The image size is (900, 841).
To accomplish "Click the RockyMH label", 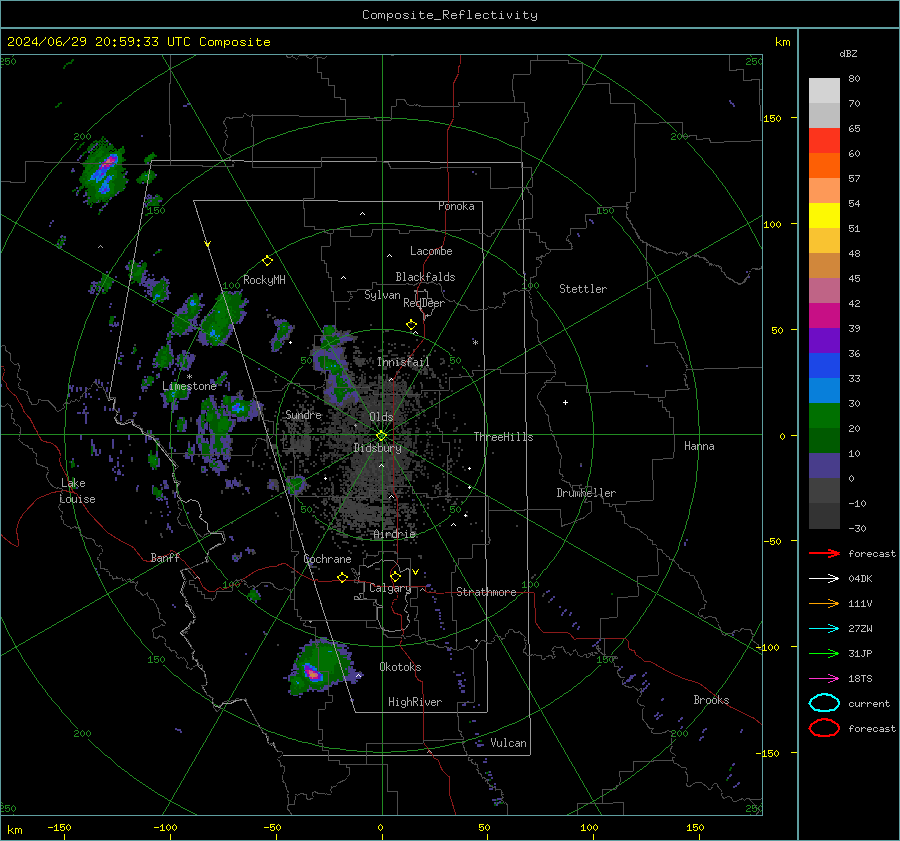I will point(264,280).
